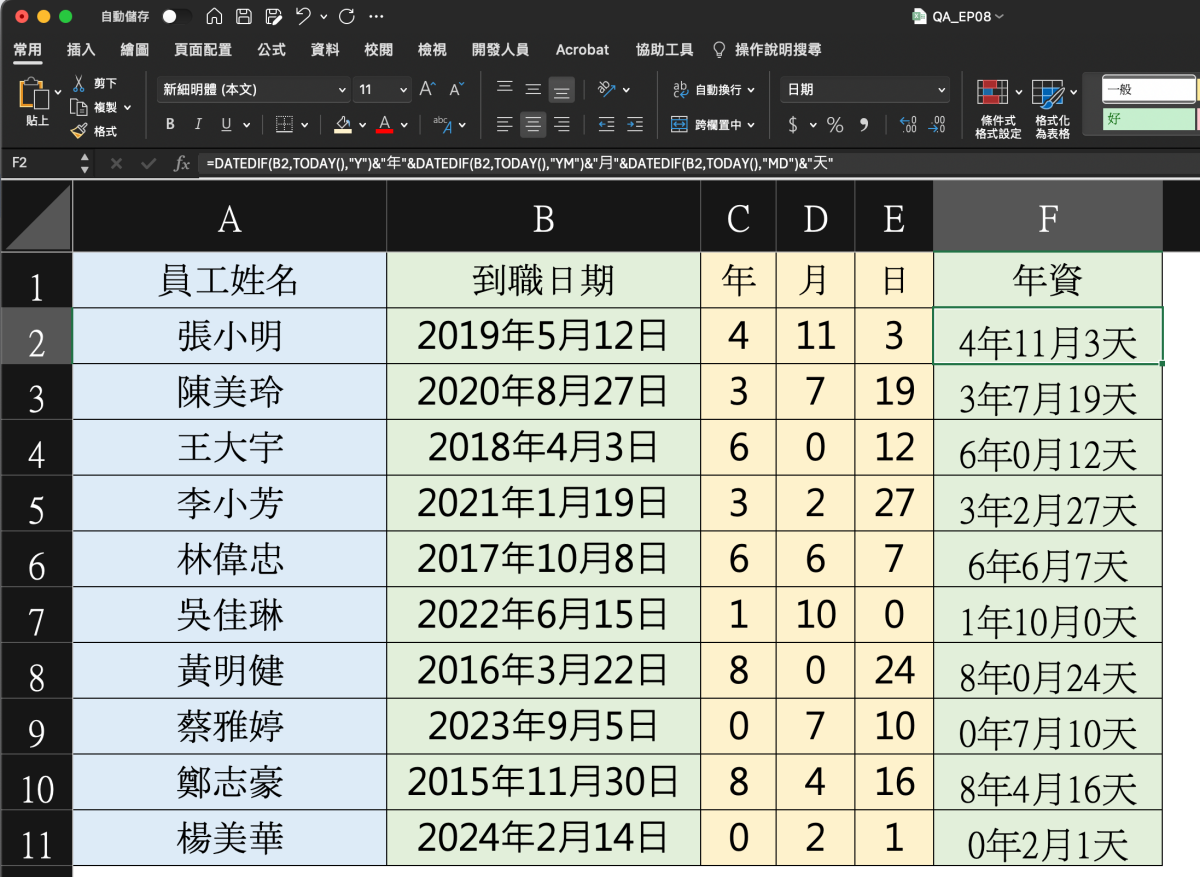This screenshot has width=1200, height=877.
Task: Toggle Italic formatting
Action: (x=198, y=125)
